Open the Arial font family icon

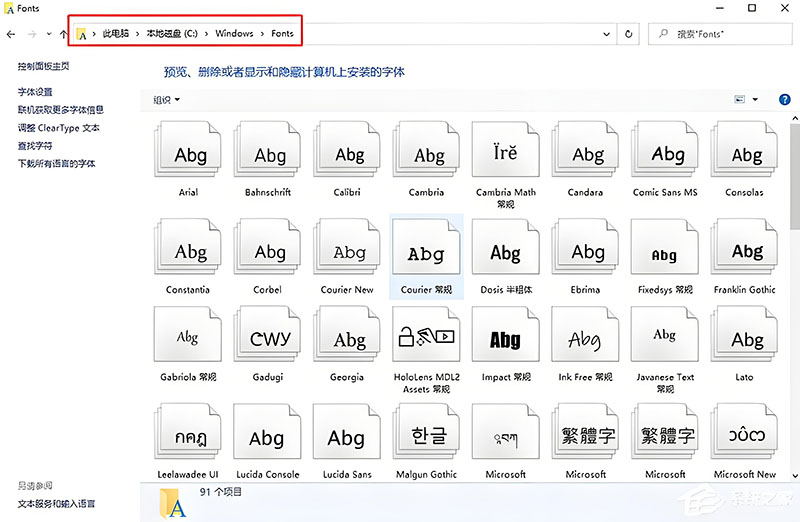click(188, 149)
